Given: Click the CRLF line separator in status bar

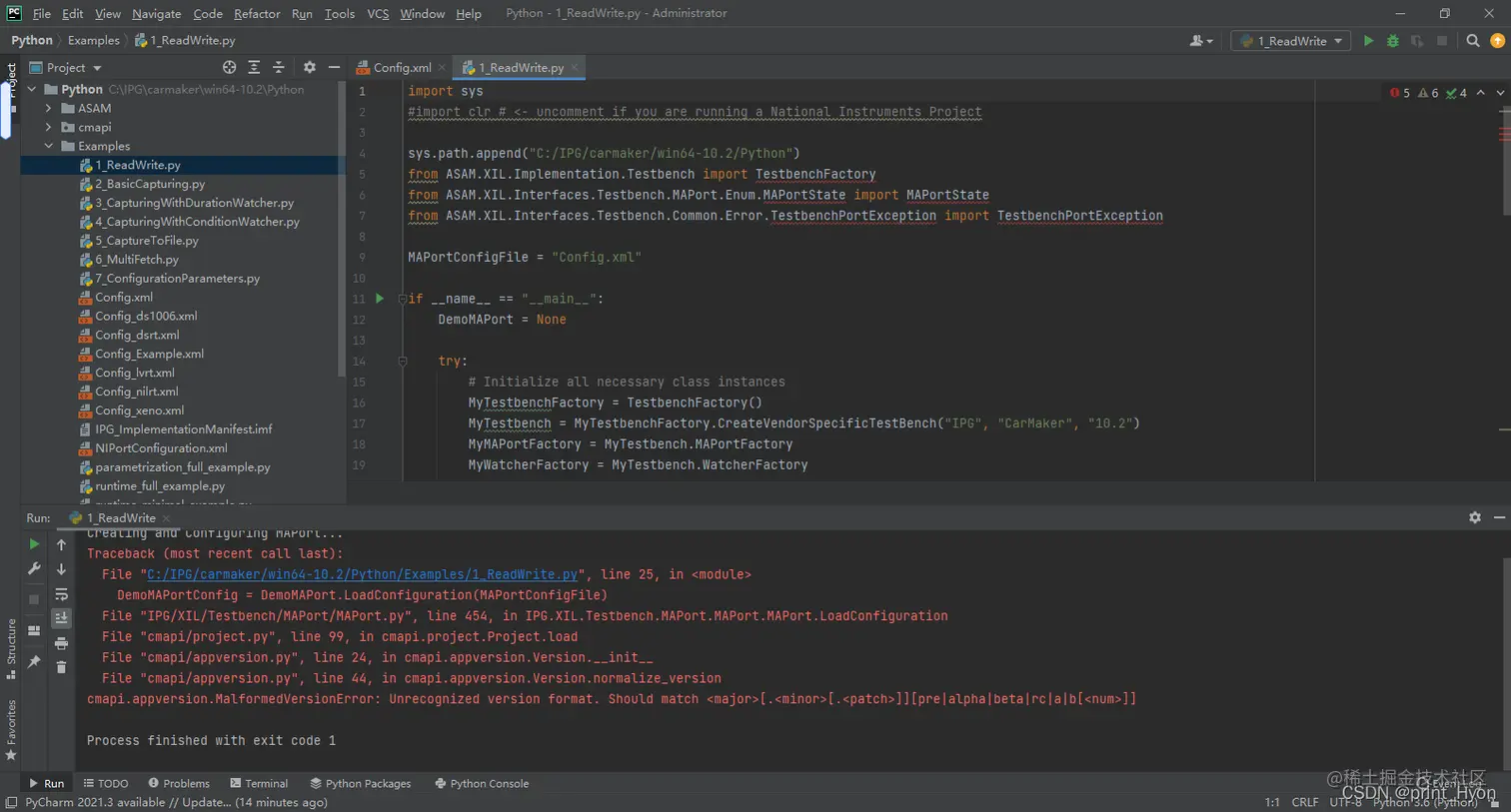Looking at the screenshot, I should point(1304,802).
